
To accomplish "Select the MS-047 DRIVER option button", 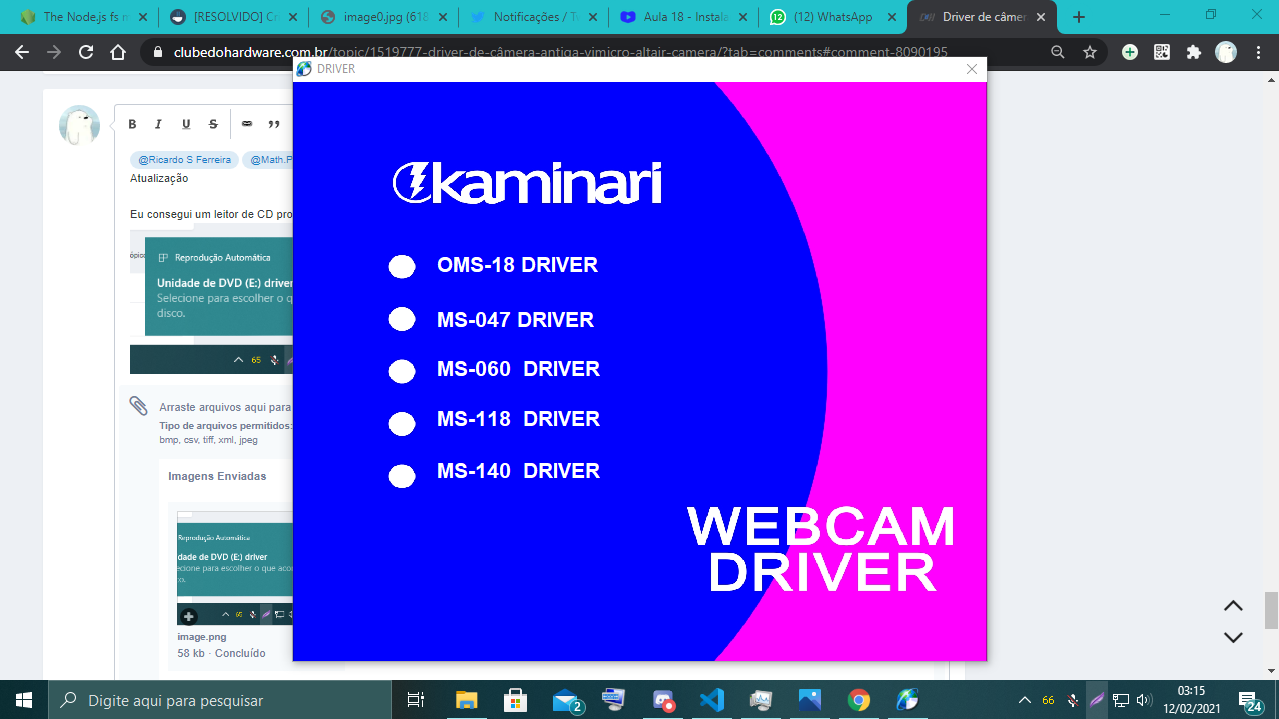I will [x=402, y=319].
